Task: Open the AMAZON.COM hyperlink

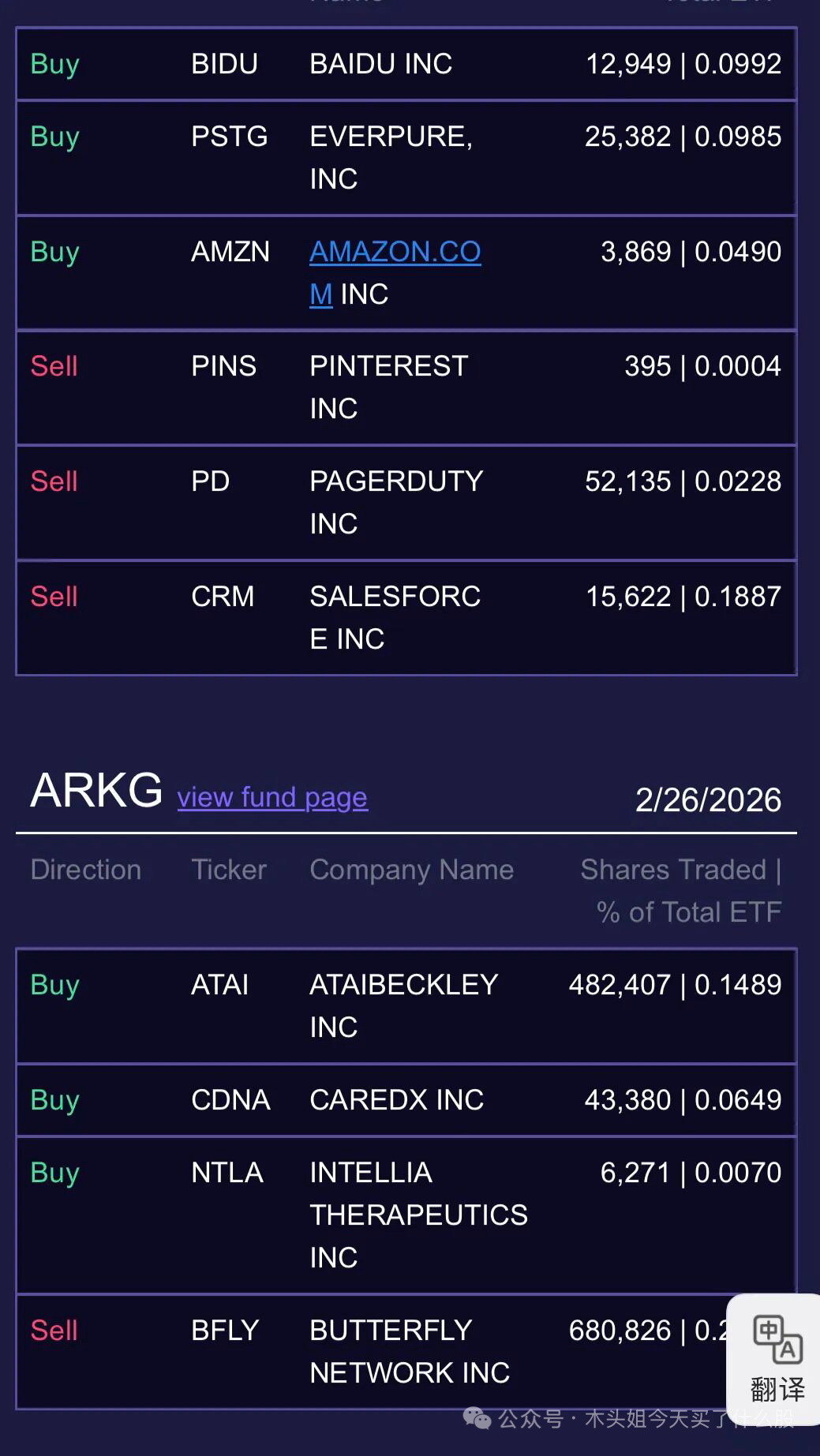Action: pos(395,253)
